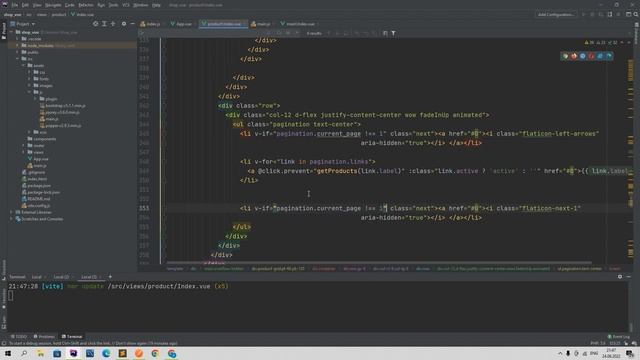Image resolution: width=640 pixels, height=360 pixels.
Task: Switch to main.js editor tab
Action: 261,24
